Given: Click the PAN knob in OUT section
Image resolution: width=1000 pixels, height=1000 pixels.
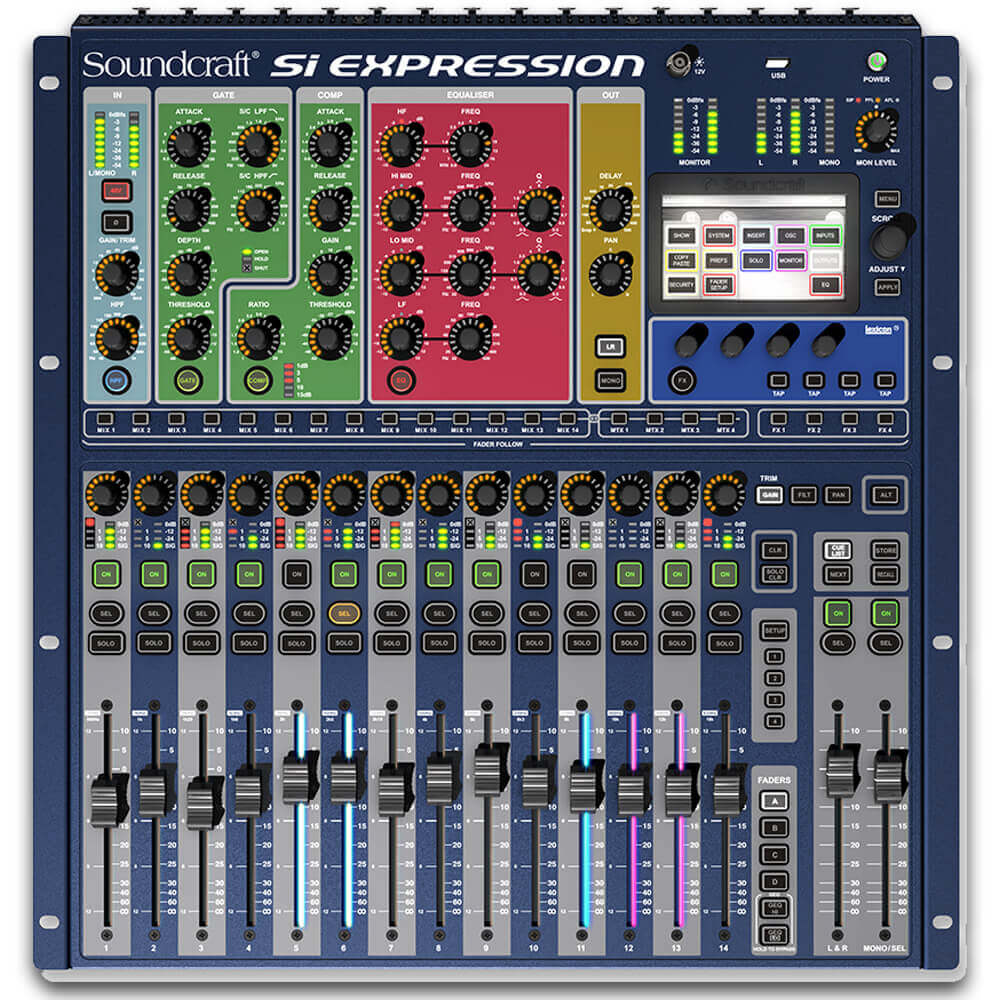Looking at the screenshot, I should [x=610, y=273].
